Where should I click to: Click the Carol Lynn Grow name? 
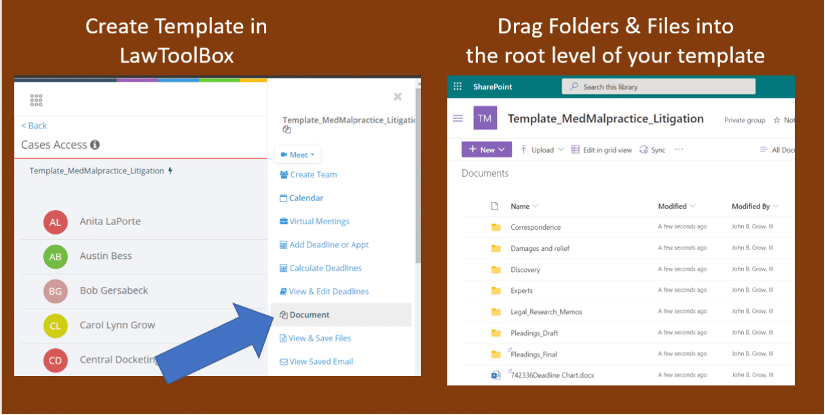117,325
